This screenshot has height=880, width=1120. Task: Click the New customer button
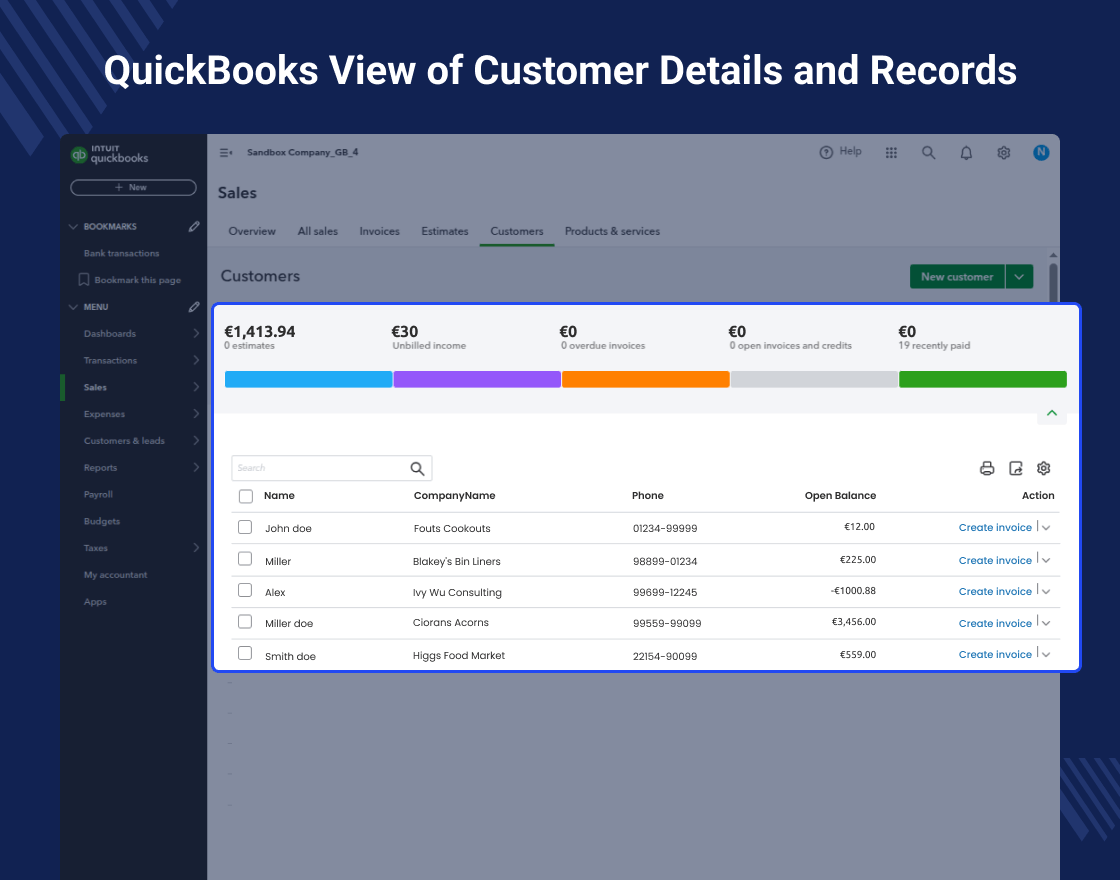click(x=957, y=276)
